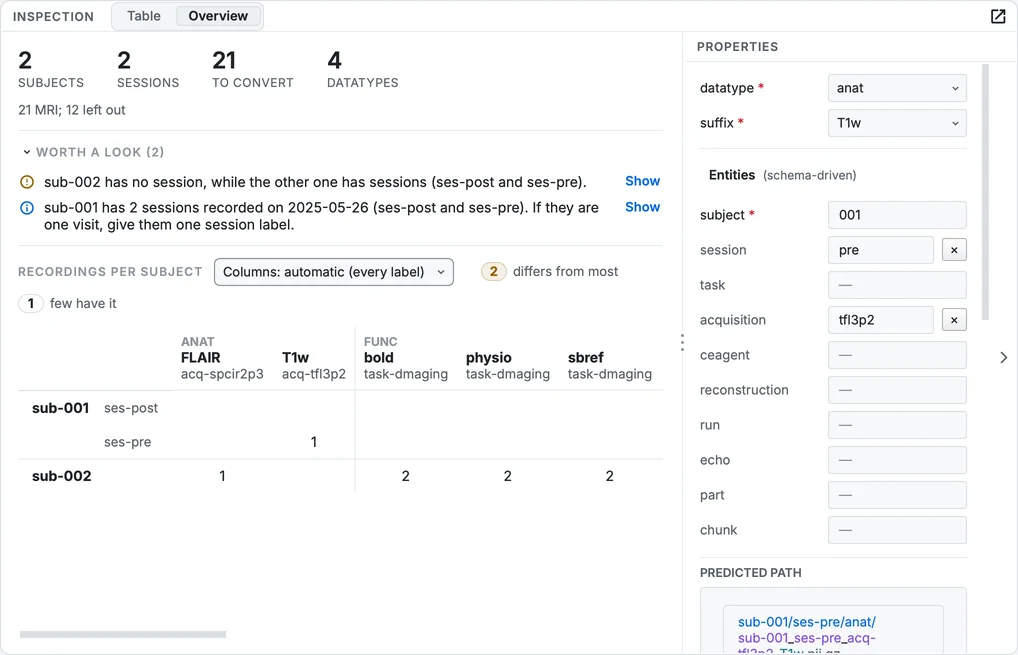Select the sbref count cell for sub-002

(610, 476)
